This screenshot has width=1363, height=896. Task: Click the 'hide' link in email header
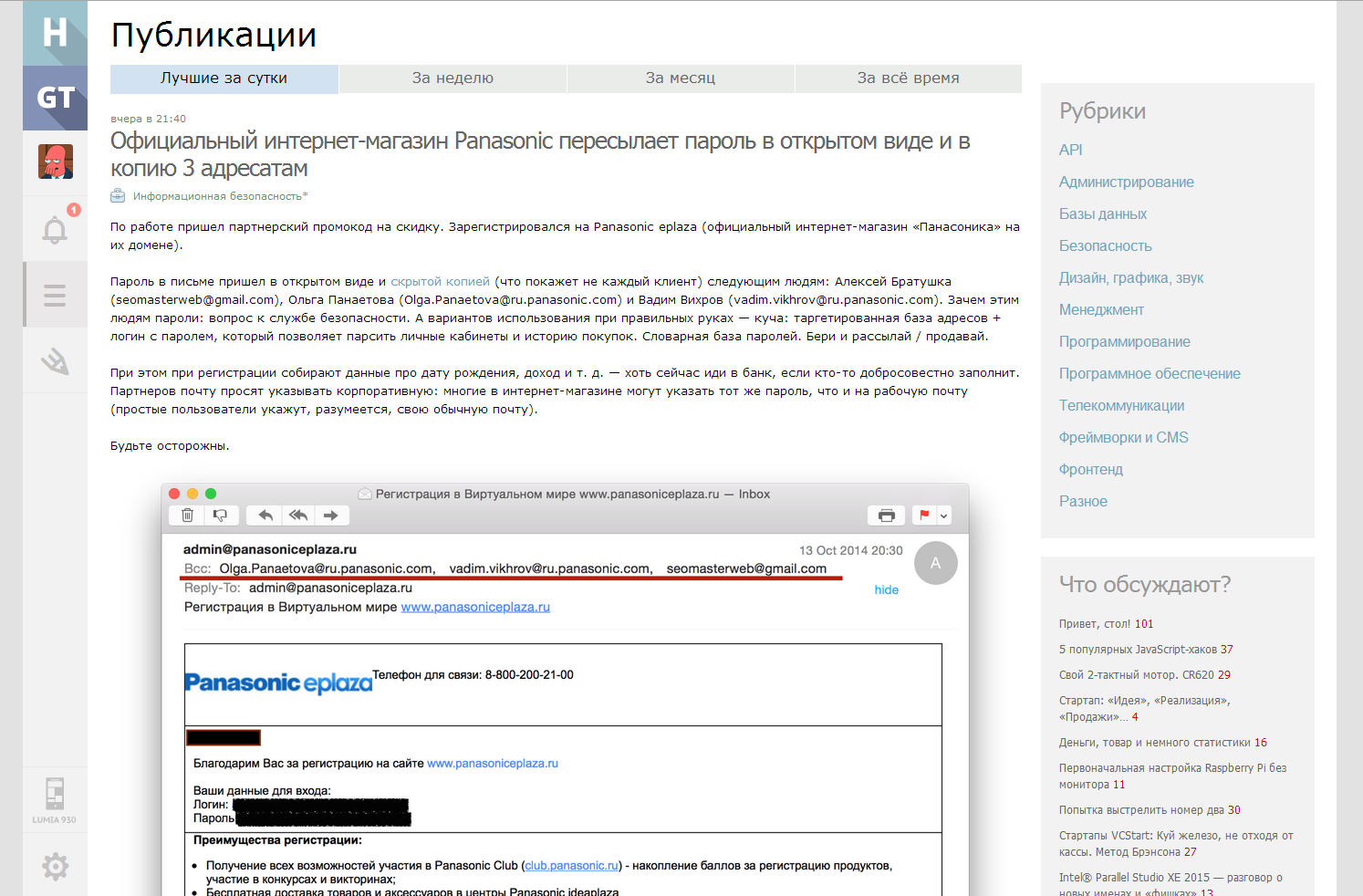click(x=887, y=589)
